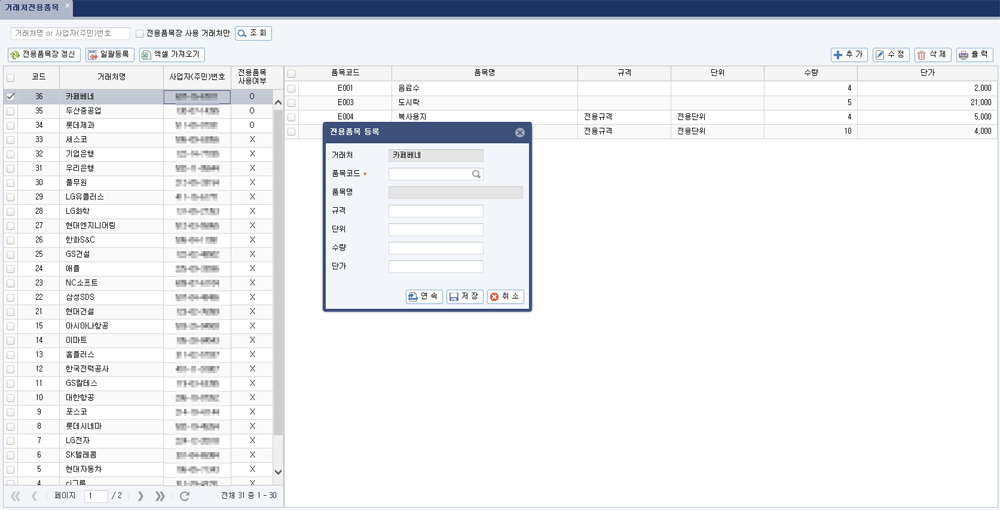This screenshot has height=510, width=1000.
Task: Click scroll up arrow of vendor list
Action: coord(278,102)
